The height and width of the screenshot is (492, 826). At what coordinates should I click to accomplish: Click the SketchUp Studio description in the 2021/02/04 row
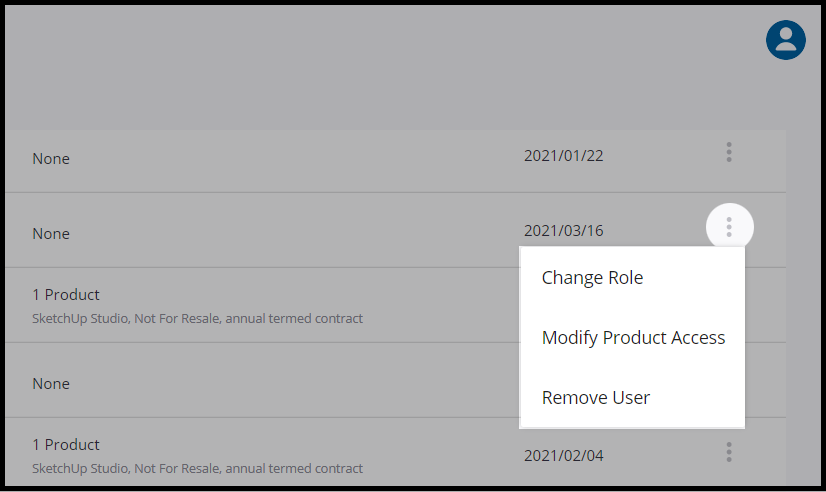[197, 469]
